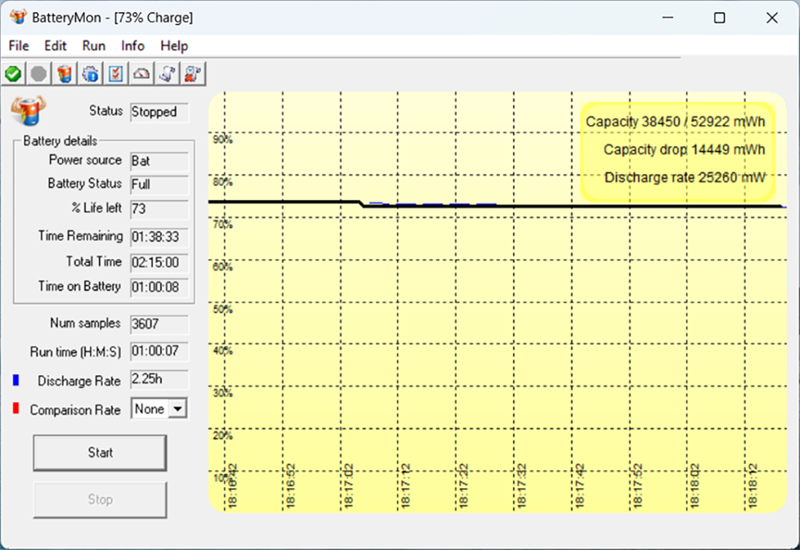Click the green checkmark start monitoring icon
The width and height of the screenshot is (800, 550).
[x=13, y=74]
